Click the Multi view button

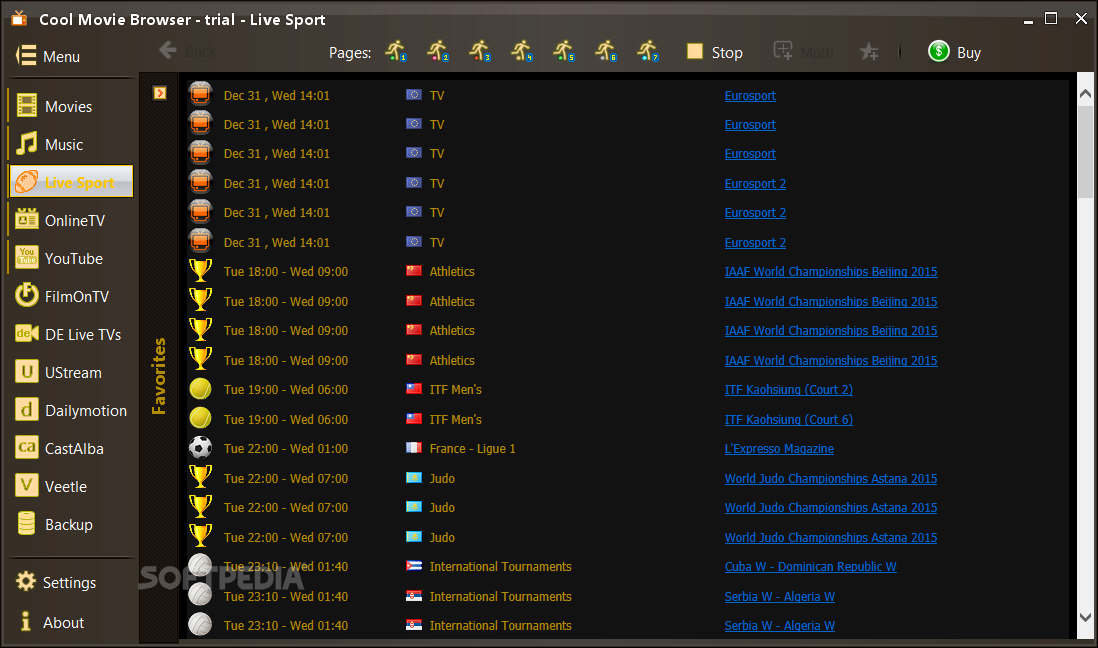(x=803, y=52)
